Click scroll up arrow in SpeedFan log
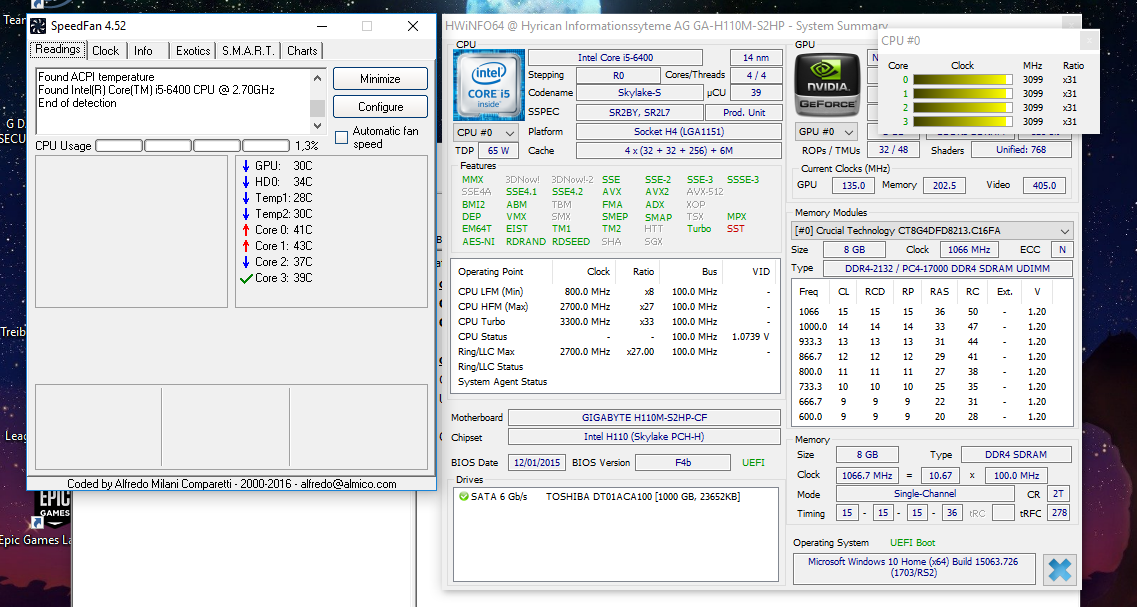 318,78
